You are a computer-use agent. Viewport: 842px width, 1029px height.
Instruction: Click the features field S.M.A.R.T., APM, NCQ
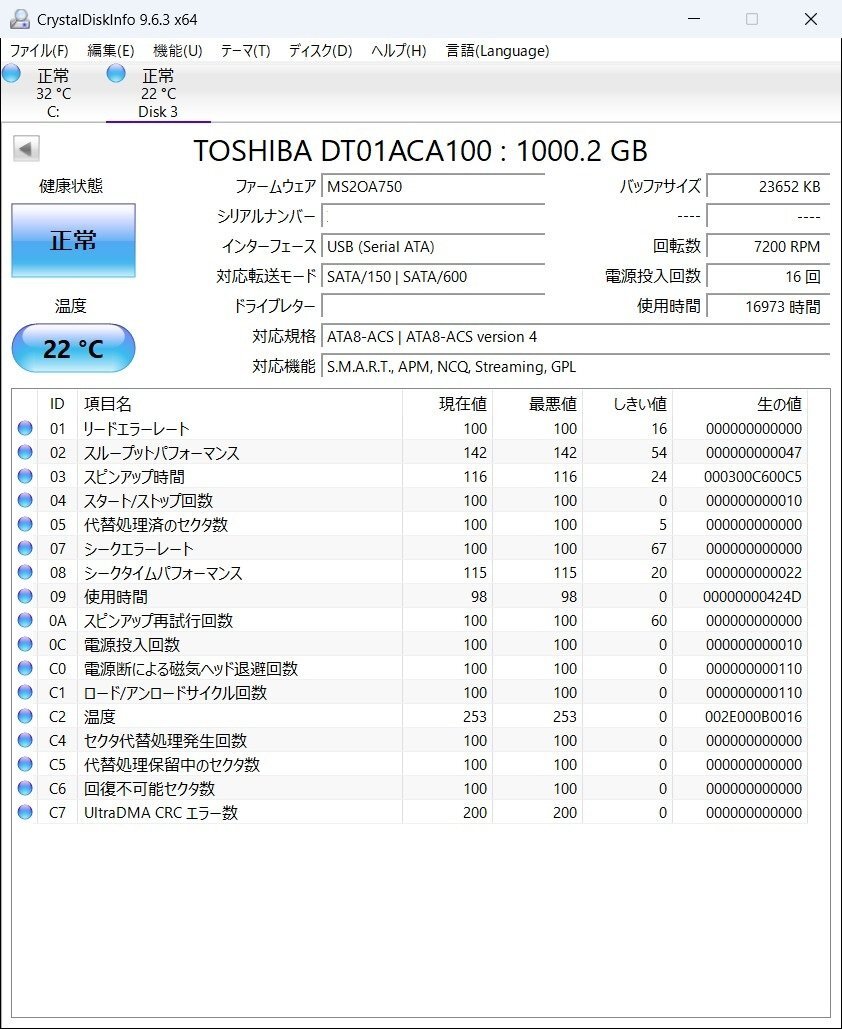[576, 367]
